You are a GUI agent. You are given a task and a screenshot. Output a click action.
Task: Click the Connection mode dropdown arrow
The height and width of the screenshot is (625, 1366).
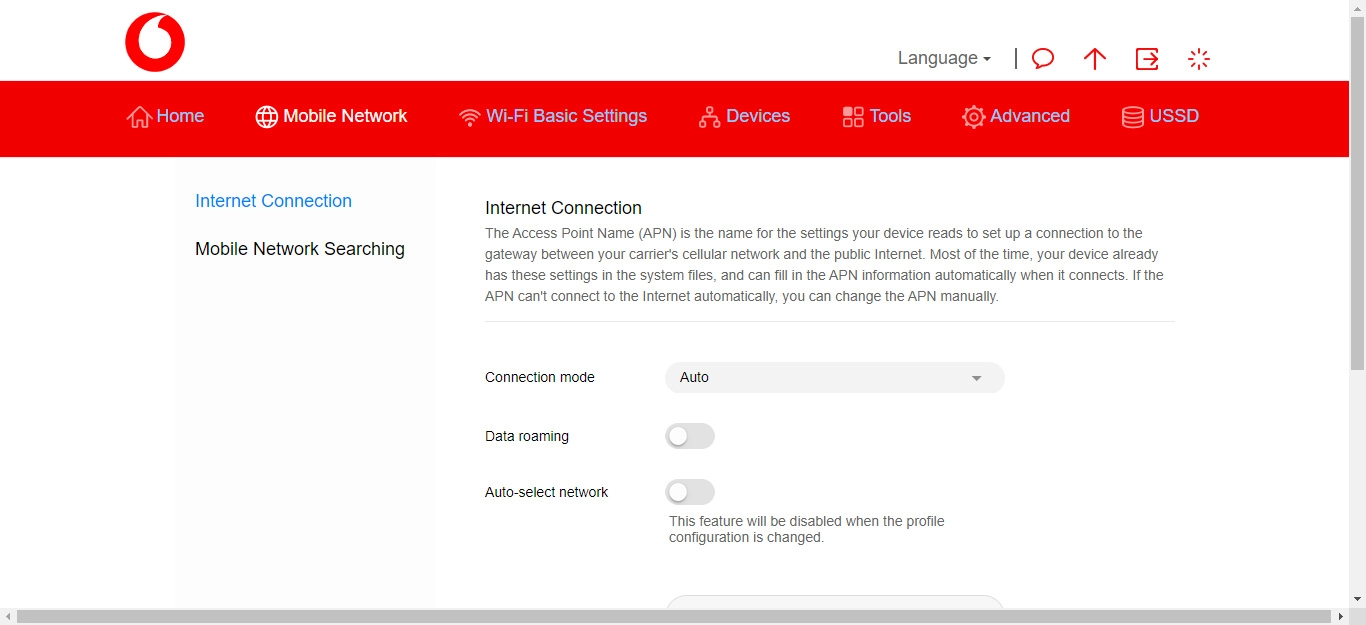(976, 377)
